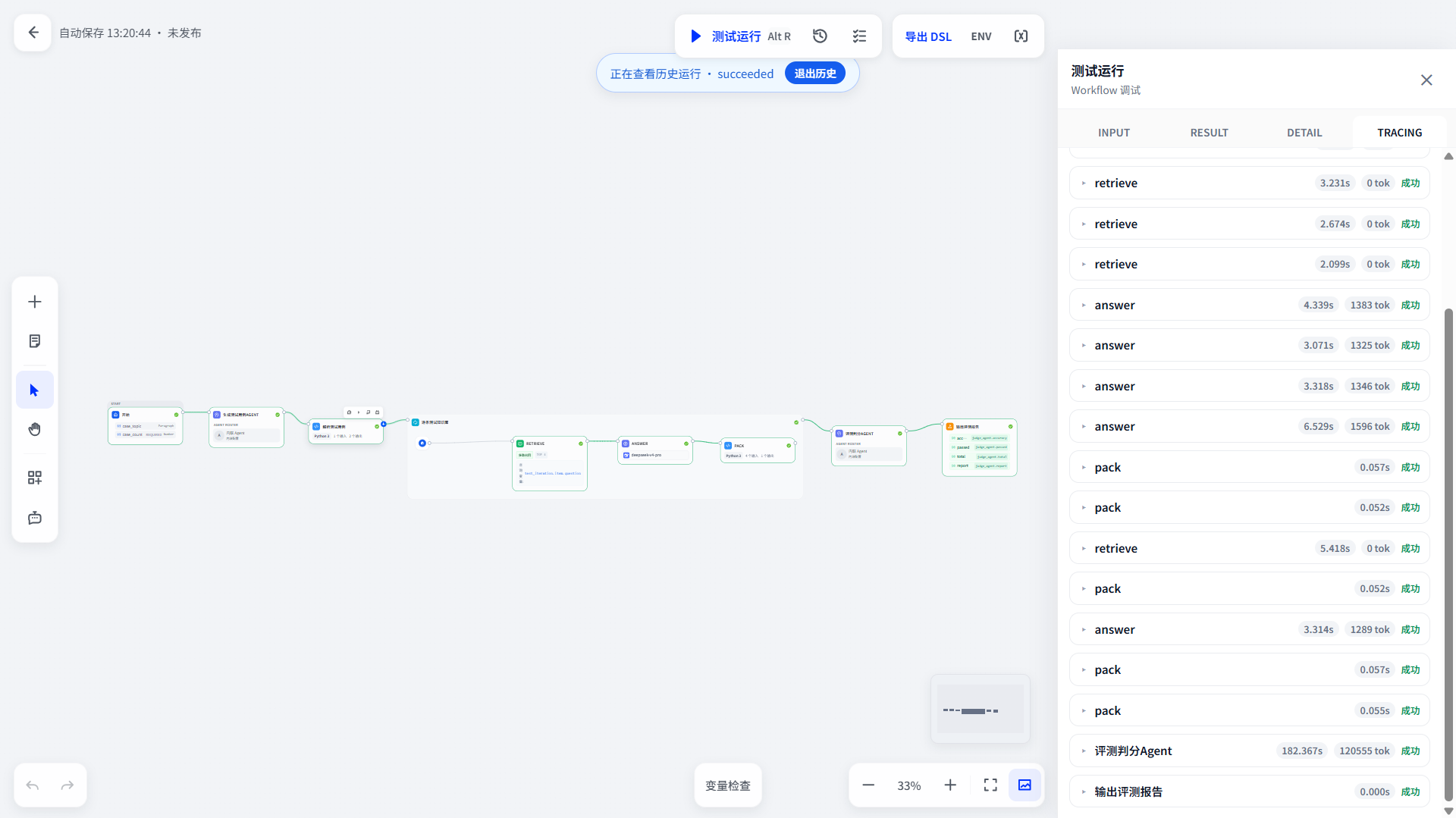Click the fit-to-screen frame icon
This screenshot has height=818, width=1456.
990,785
